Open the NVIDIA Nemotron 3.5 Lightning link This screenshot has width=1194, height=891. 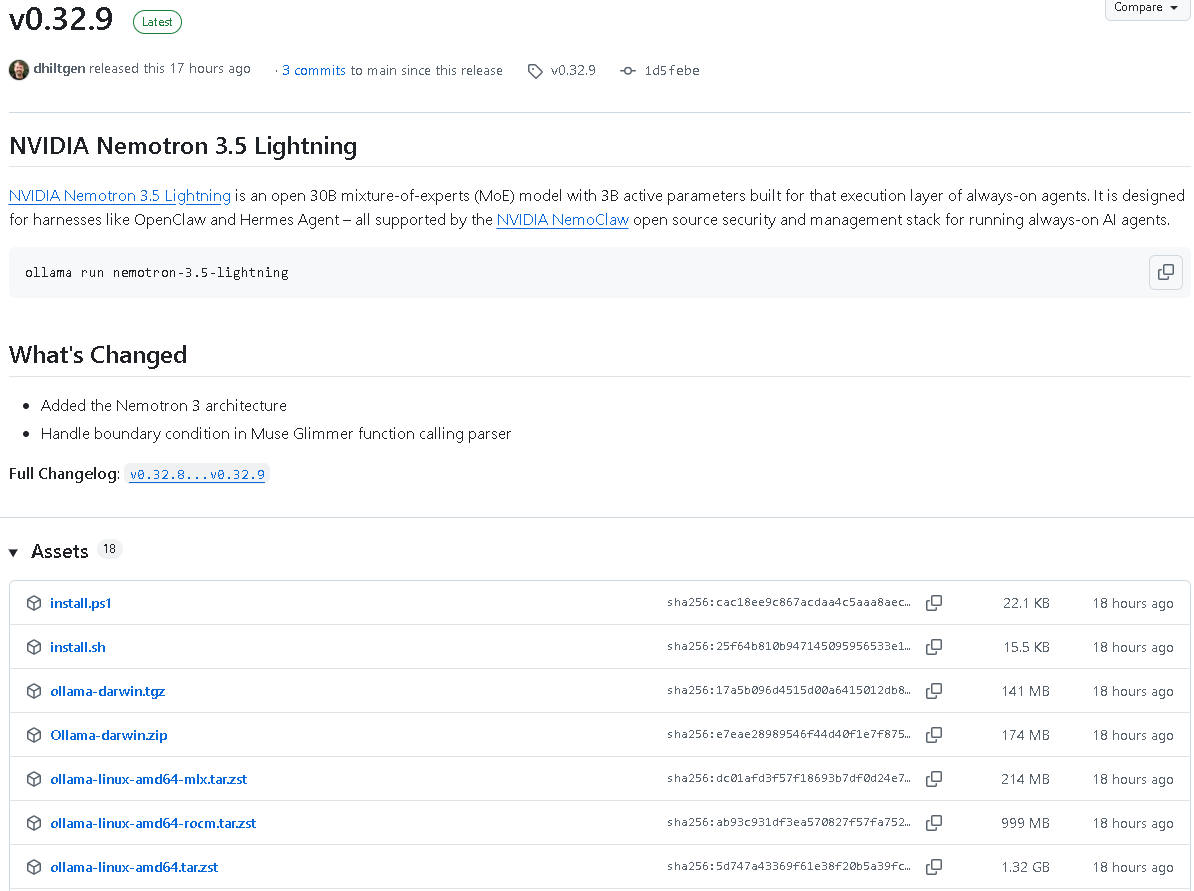pyautogui.click(x=120, y=196)
